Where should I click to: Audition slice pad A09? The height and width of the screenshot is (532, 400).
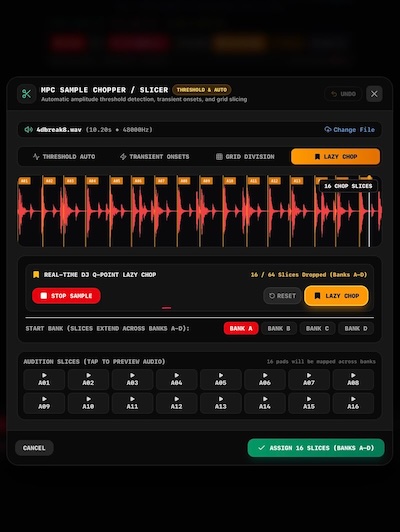(44, 403)
